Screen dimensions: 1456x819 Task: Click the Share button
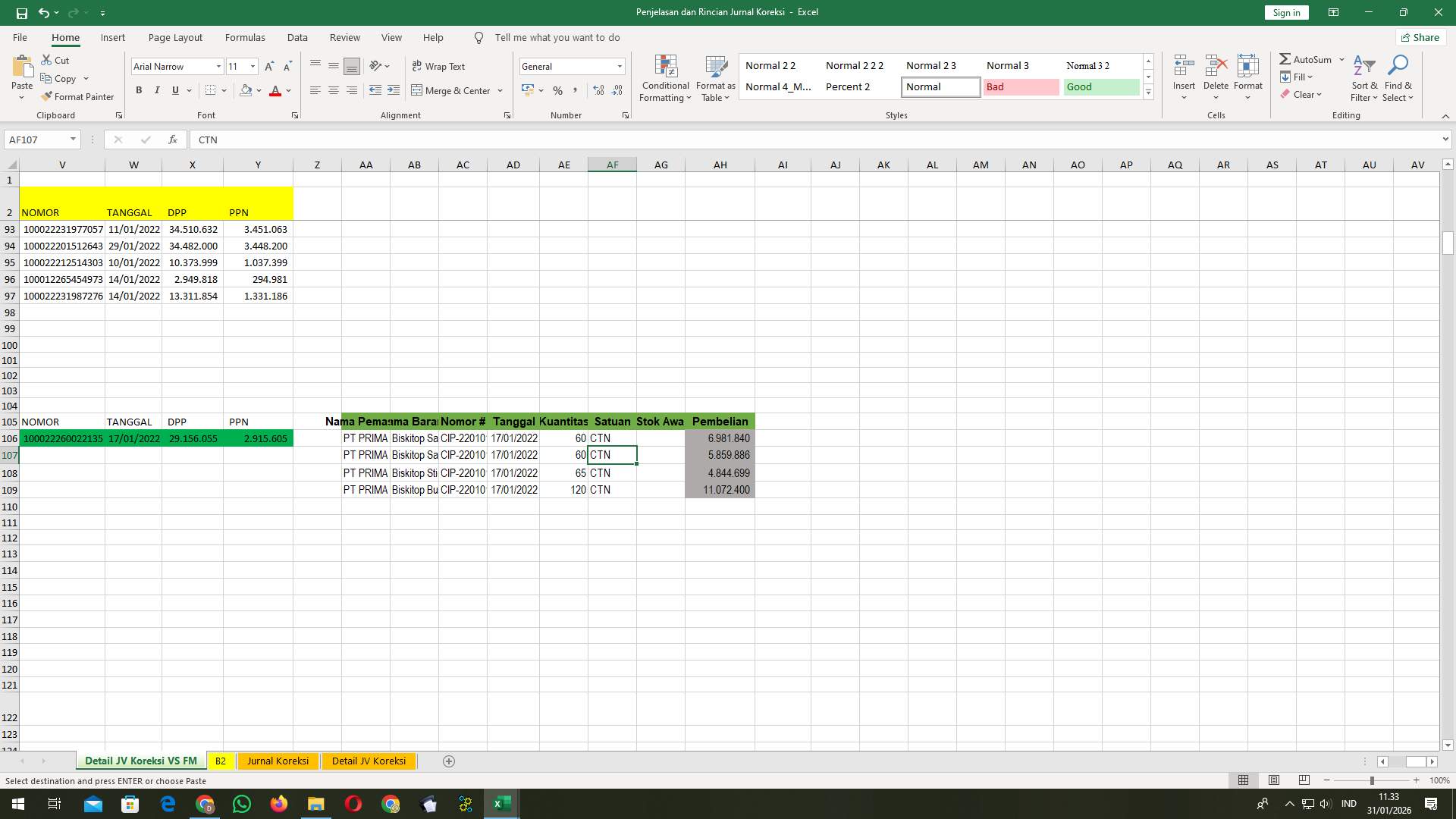click(1420, 37)
